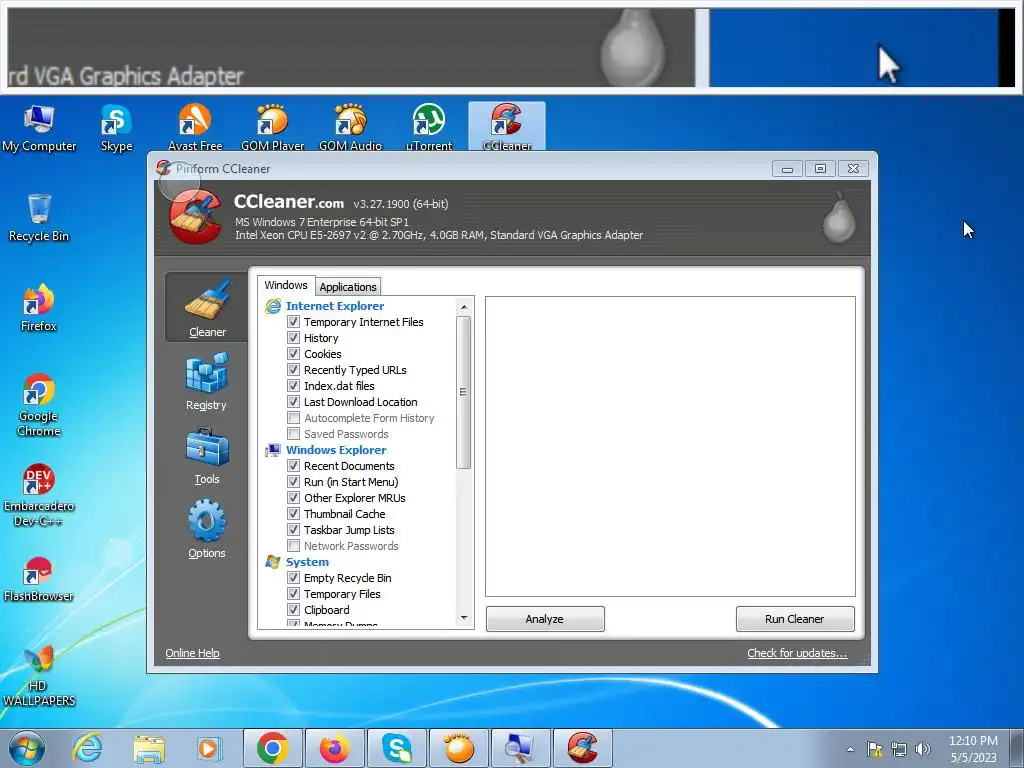Image resolution: width=1024 pixels, height=768 pixels.
Task: Click the System section icon
Action: (272, 562)
